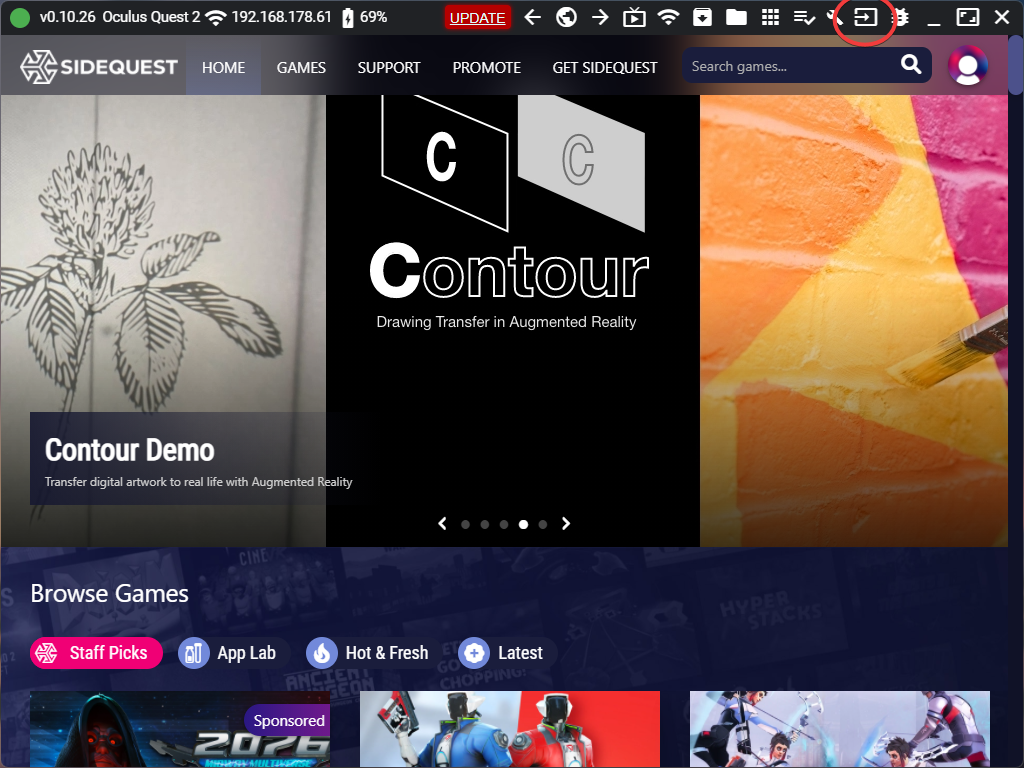Viewport: 1024px width, 768px height.
Task: Click the red UPDATE button
Action: click(x=477, y=18)
